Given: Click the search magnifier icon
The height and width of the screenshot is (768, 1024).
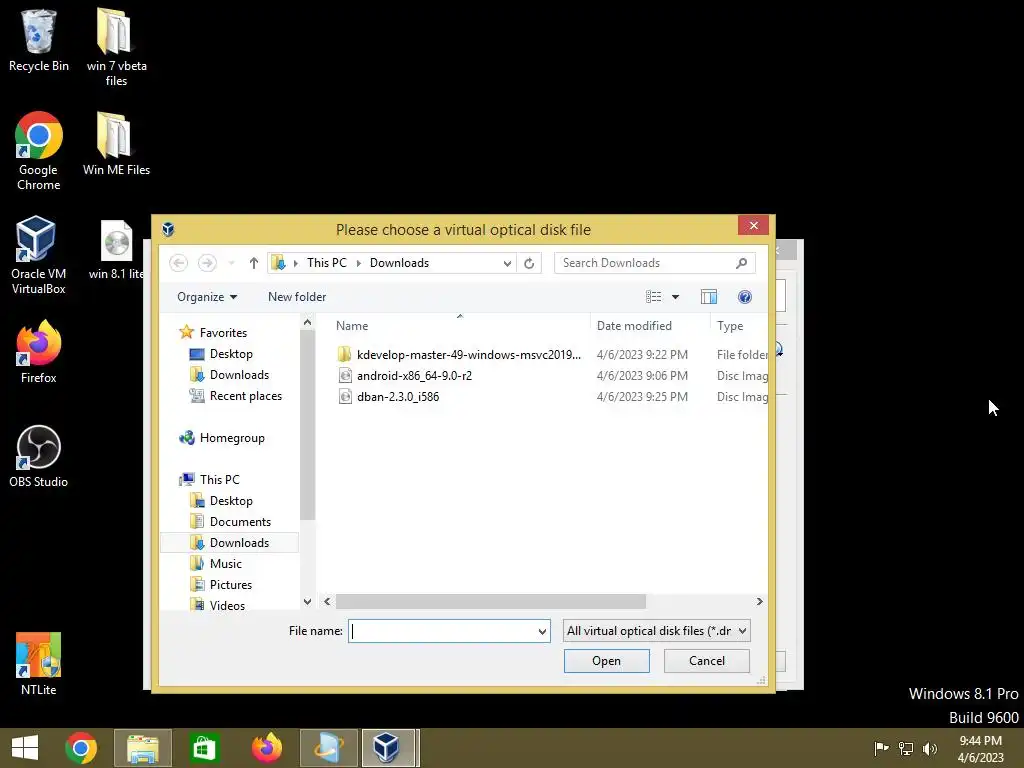Looking at the screenshot, I should point(741,263).
